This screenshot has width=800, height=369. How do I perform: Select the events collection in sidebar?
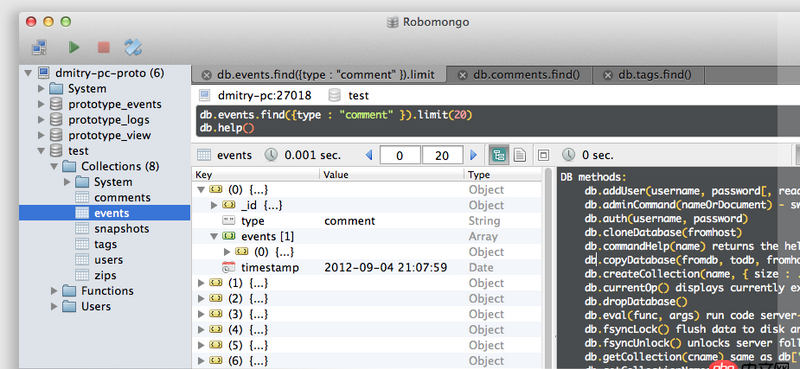coord(112,213)
